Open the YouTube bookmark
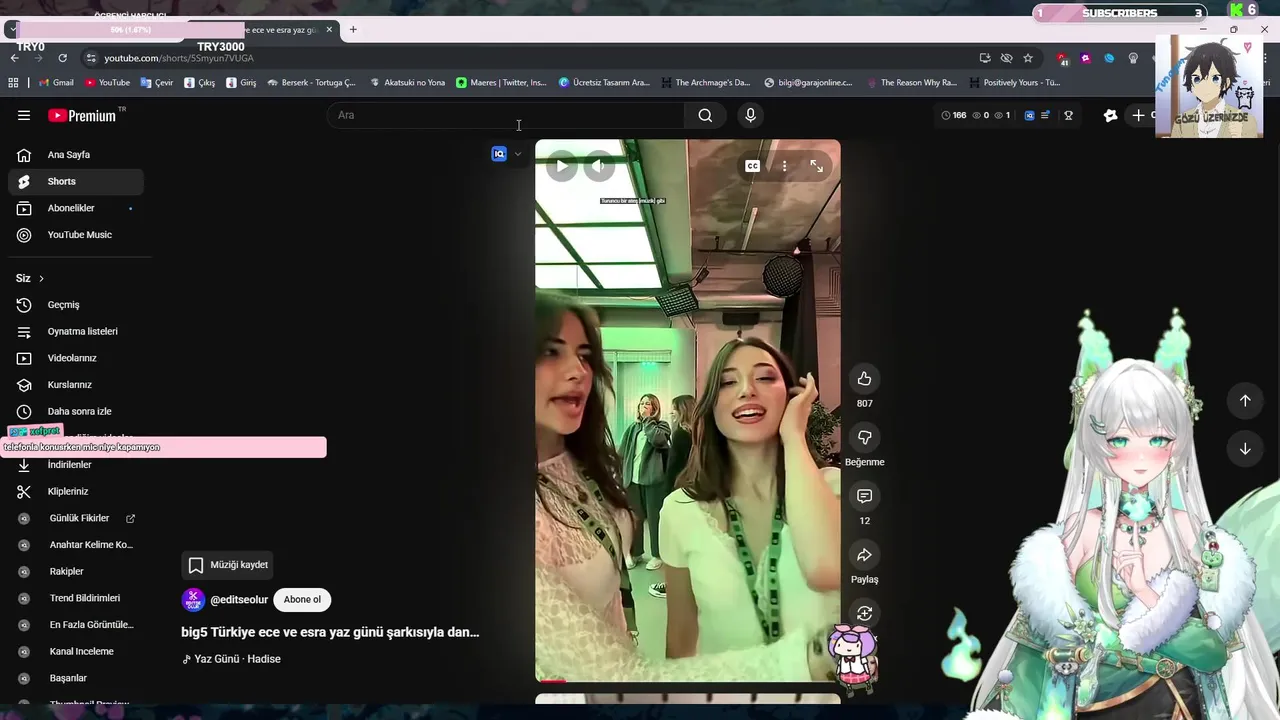The image size is (1280, 720). pyautogui.click(x=107, y=83)
